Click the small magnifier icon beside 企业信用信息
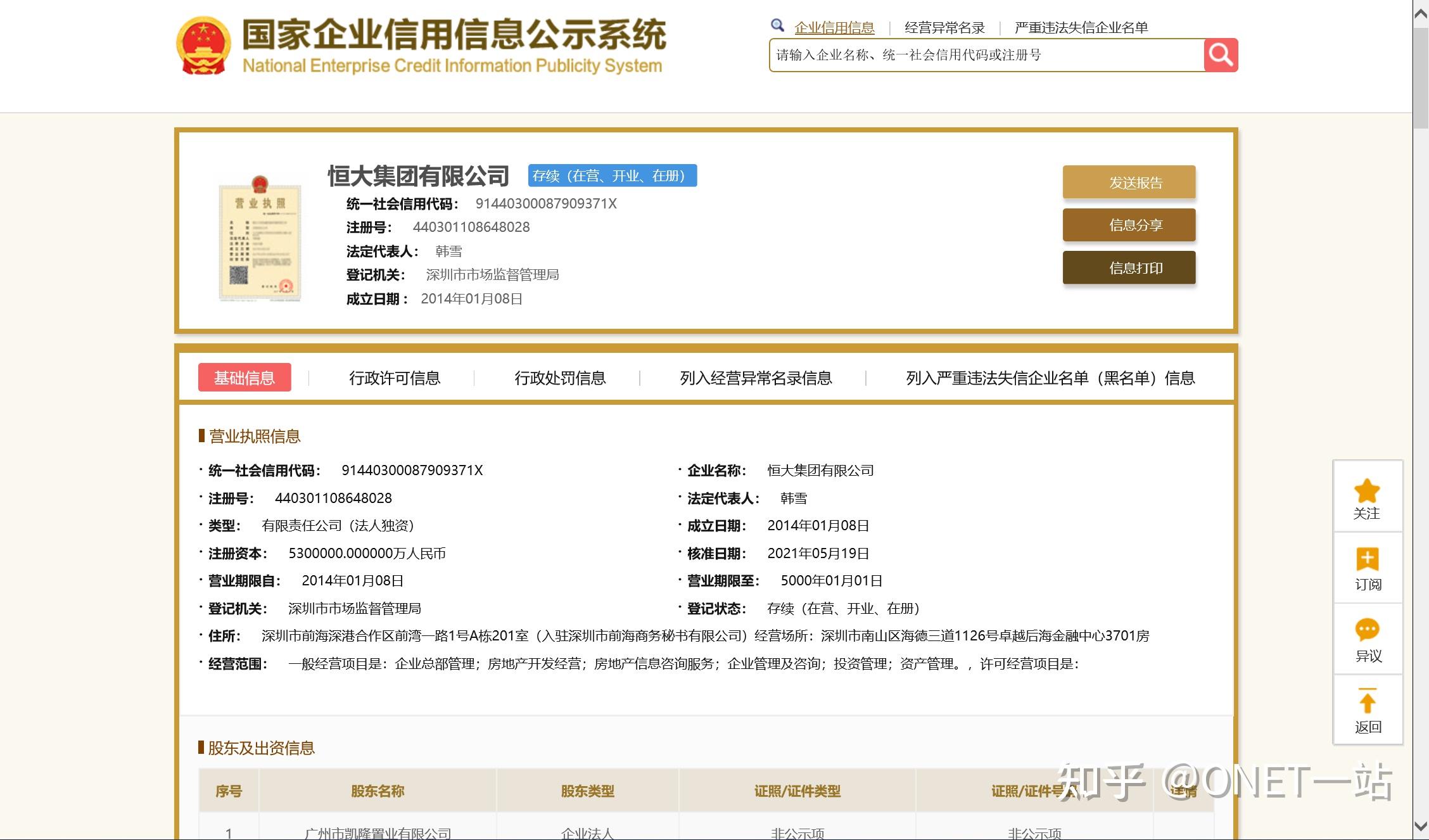The height and width of the screenshot is (840, 1429). click(x=777, y=25)
